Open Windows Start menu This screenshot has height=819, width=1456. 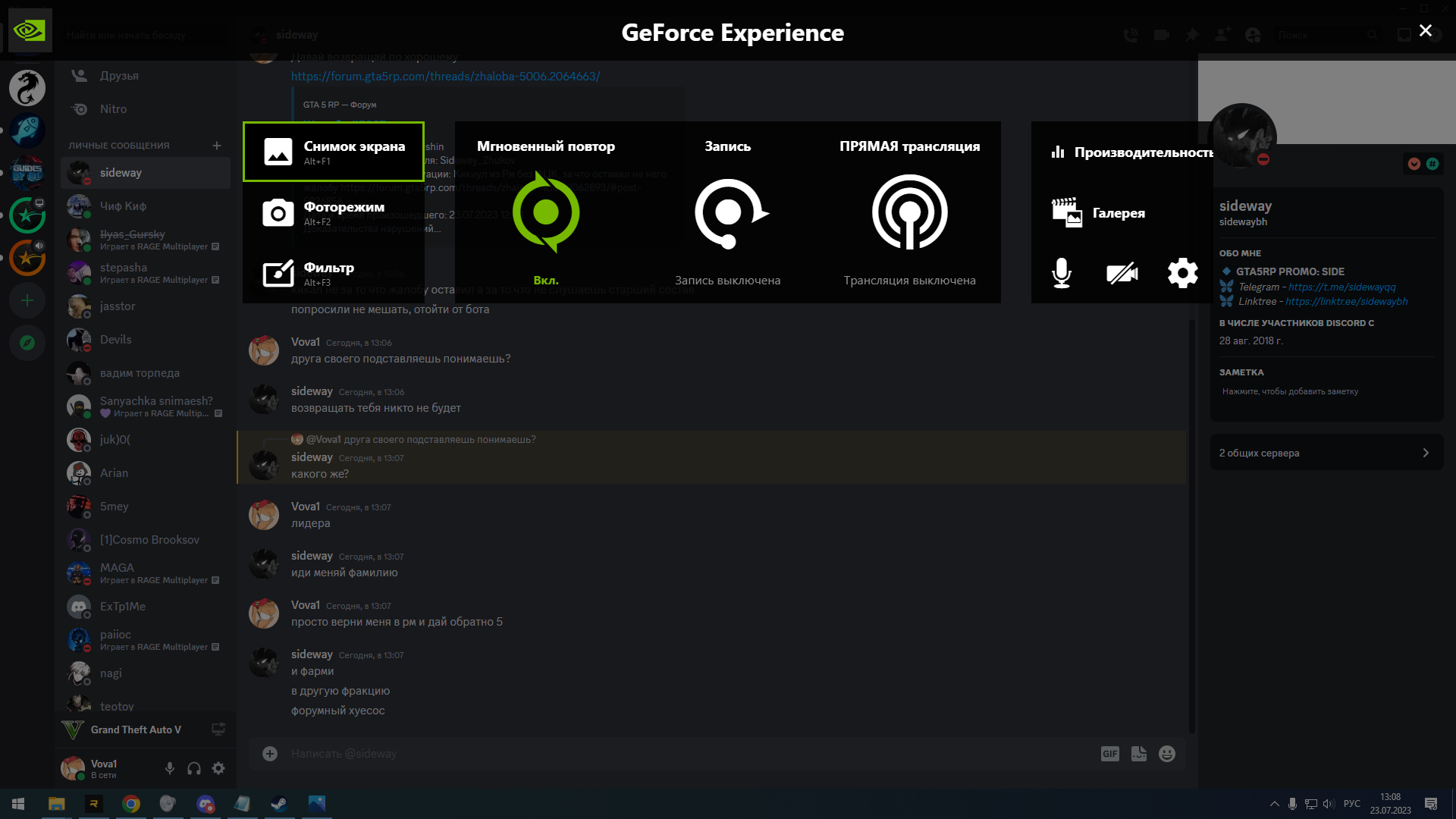[x=18, y=804]
